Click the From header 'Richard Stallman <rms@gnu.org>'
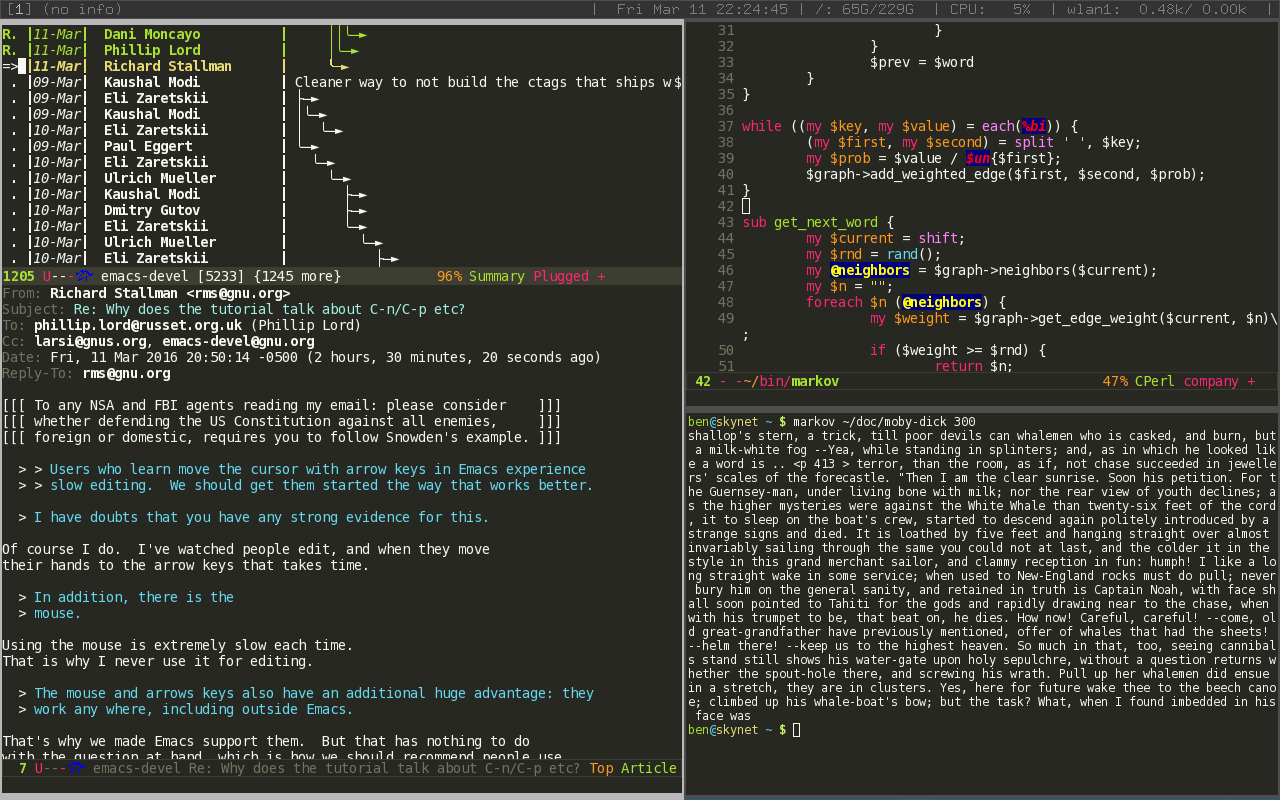 coord(170,293)
